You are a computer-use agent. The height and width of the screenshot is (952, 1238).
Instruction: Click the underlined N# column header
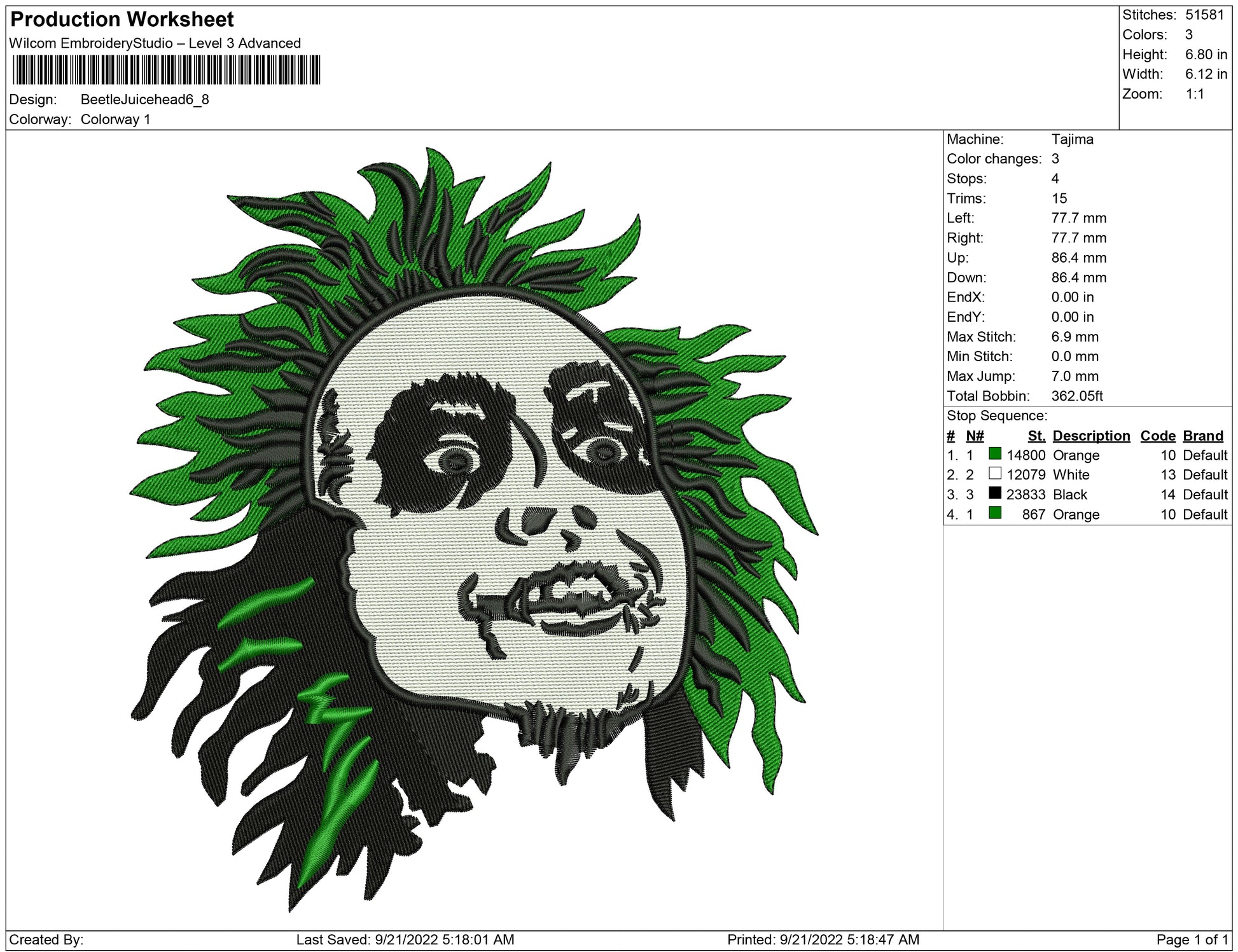tap(975, 436)
